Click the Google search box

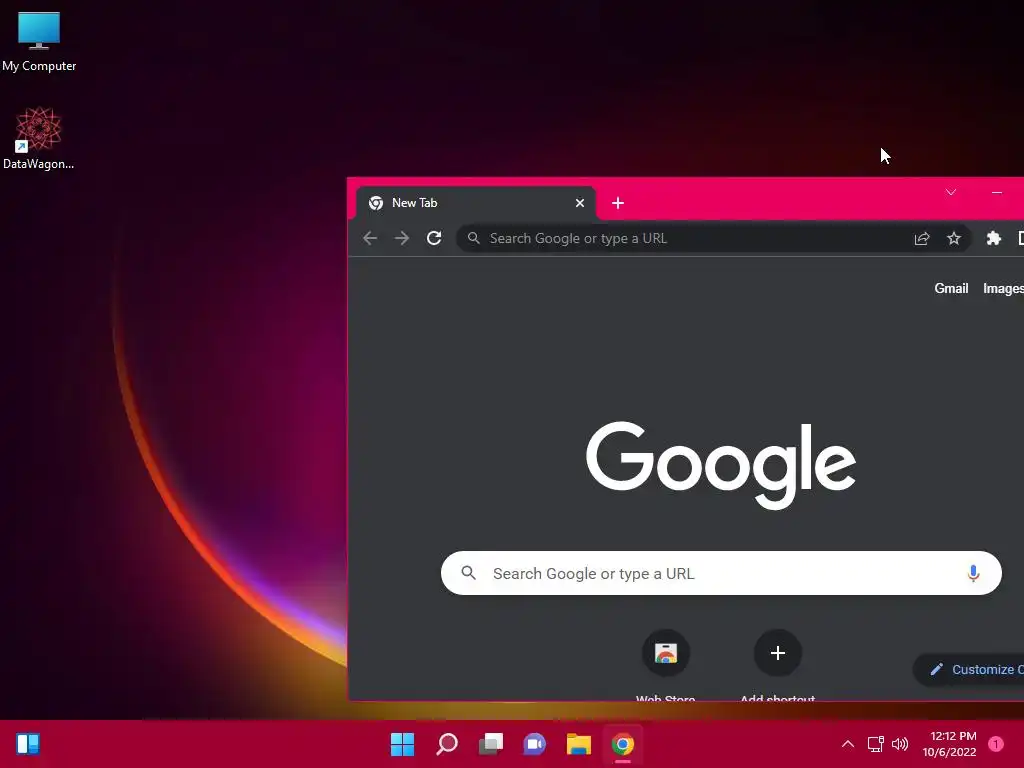(721, 573)
